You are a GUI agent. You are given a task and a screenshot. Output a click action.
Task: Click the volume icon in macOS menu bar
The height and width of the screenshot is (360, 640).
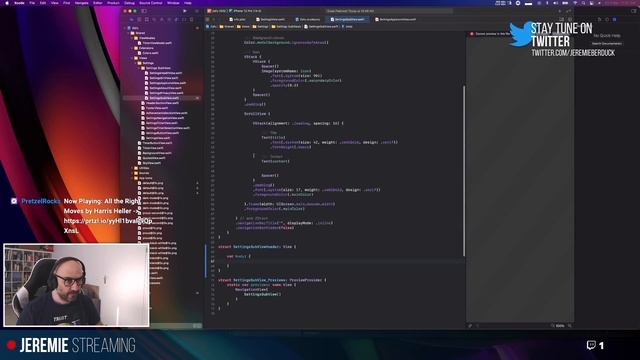(x=556, y=3)
